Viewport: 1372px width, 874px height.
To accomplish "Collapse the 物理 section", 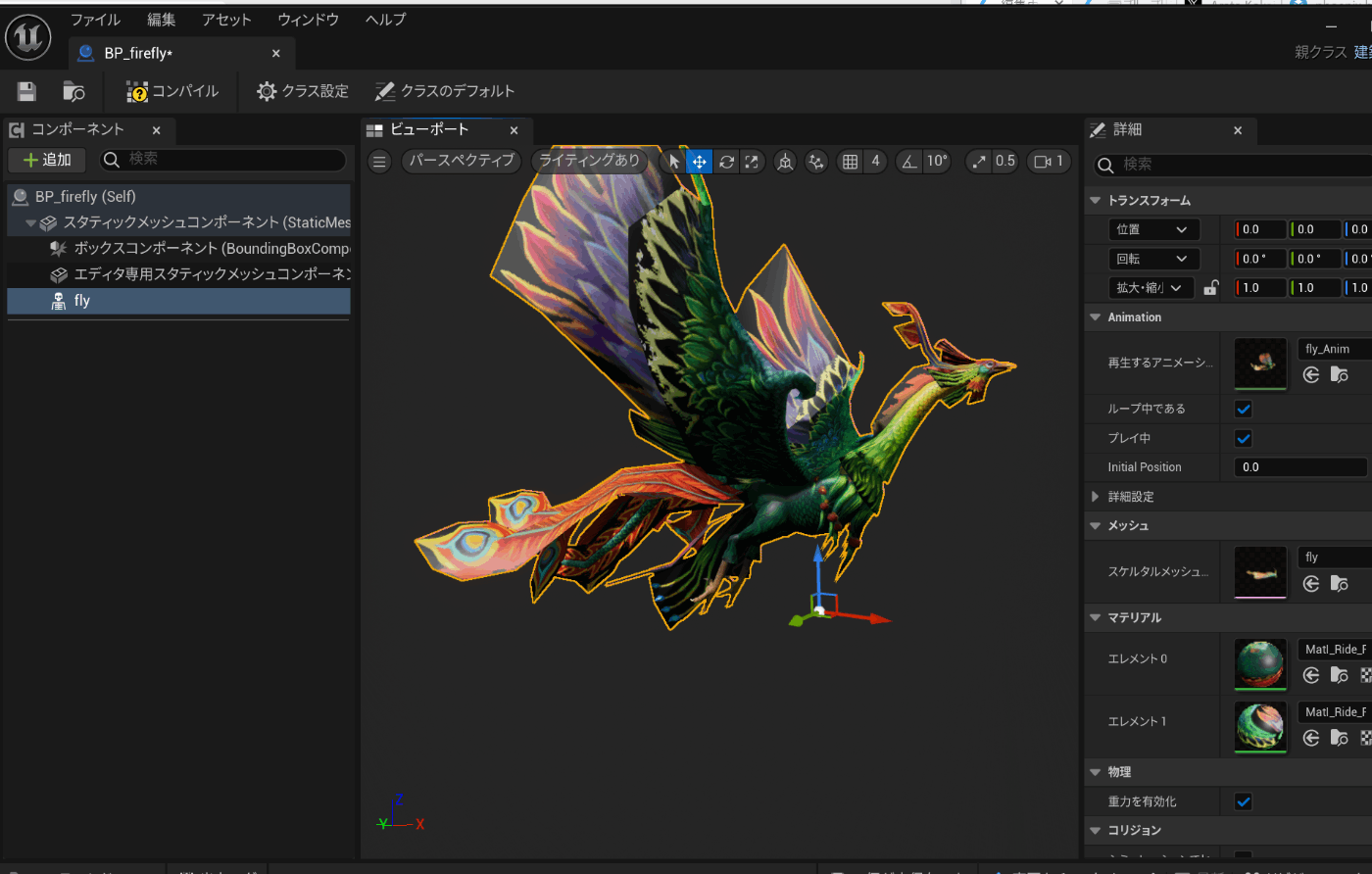I will [x=1095, y=772].
